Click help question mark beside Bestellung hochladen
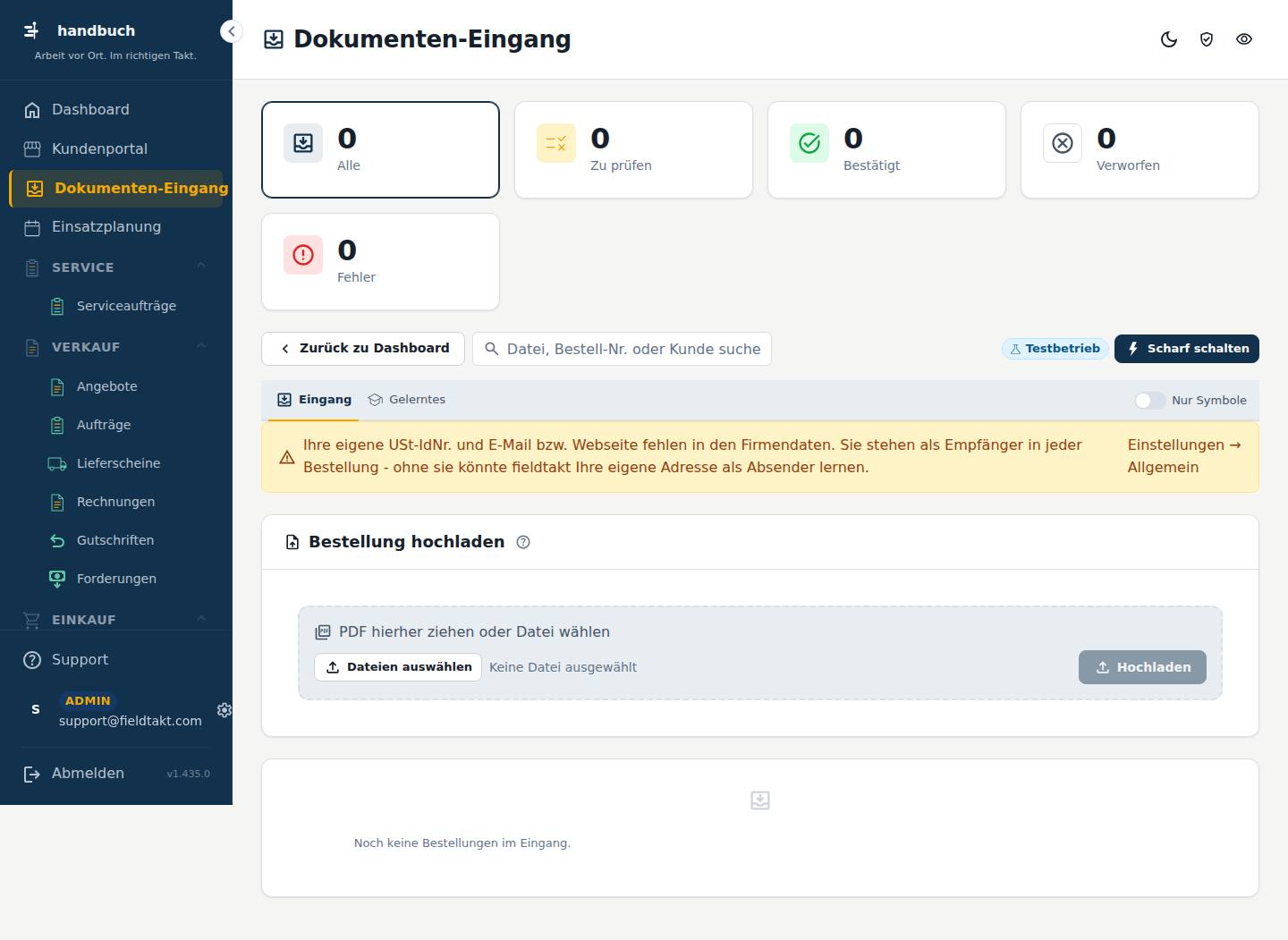 point(523,542)
